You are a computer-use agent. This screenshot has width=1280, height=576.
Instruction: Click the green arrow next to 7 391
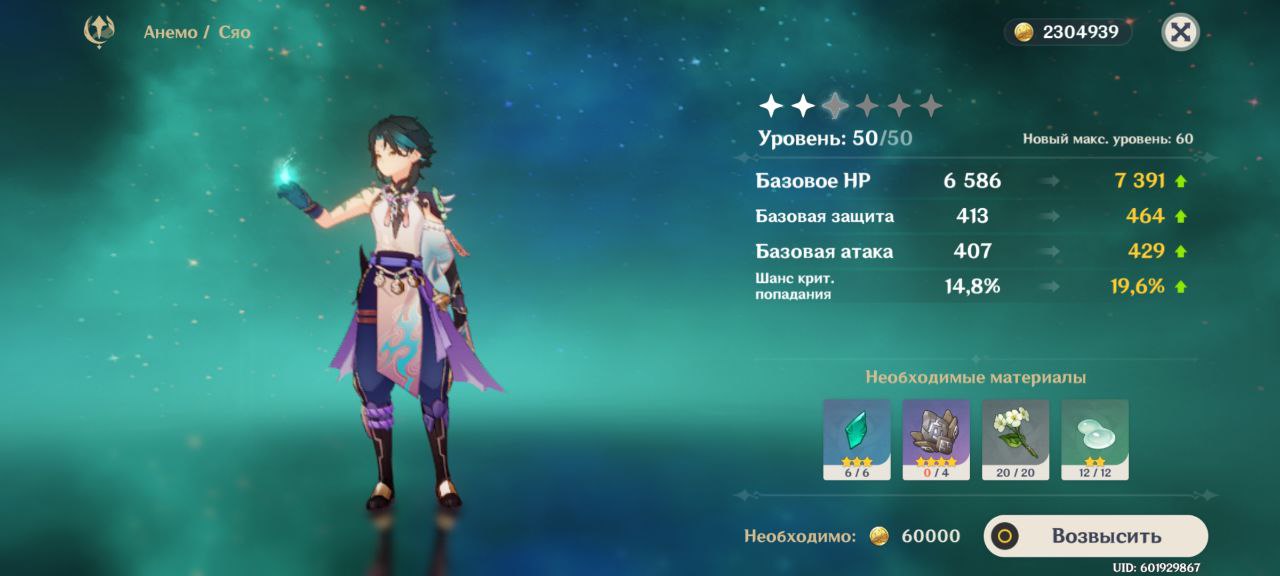(x=1181, y=182)
